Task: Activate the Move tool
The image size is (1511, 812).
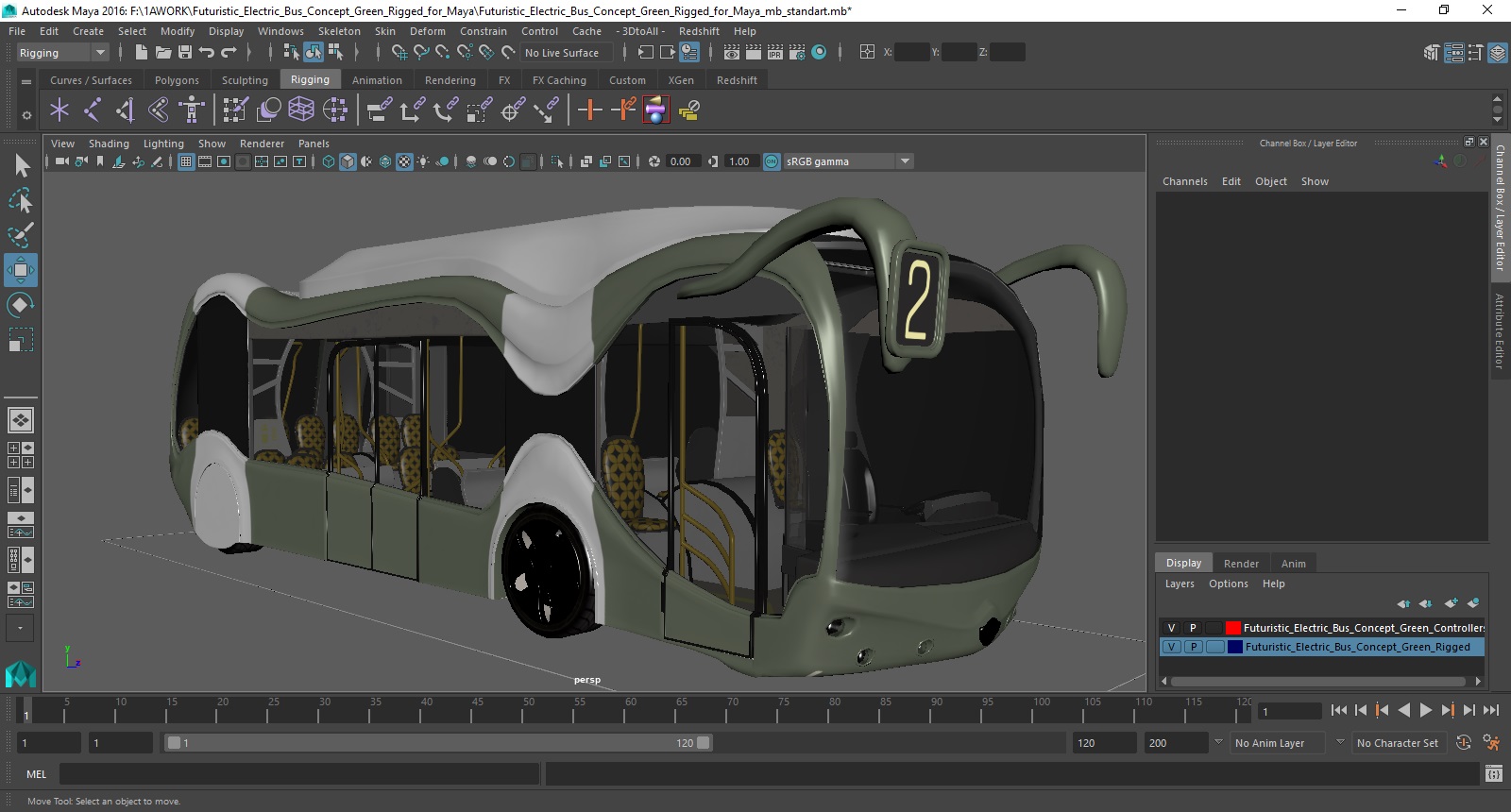Action: (x=21, y=270)
